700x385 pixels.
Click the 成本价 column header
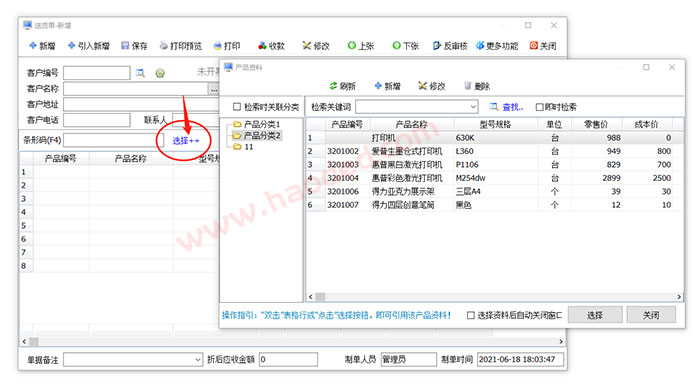point(646,125)
